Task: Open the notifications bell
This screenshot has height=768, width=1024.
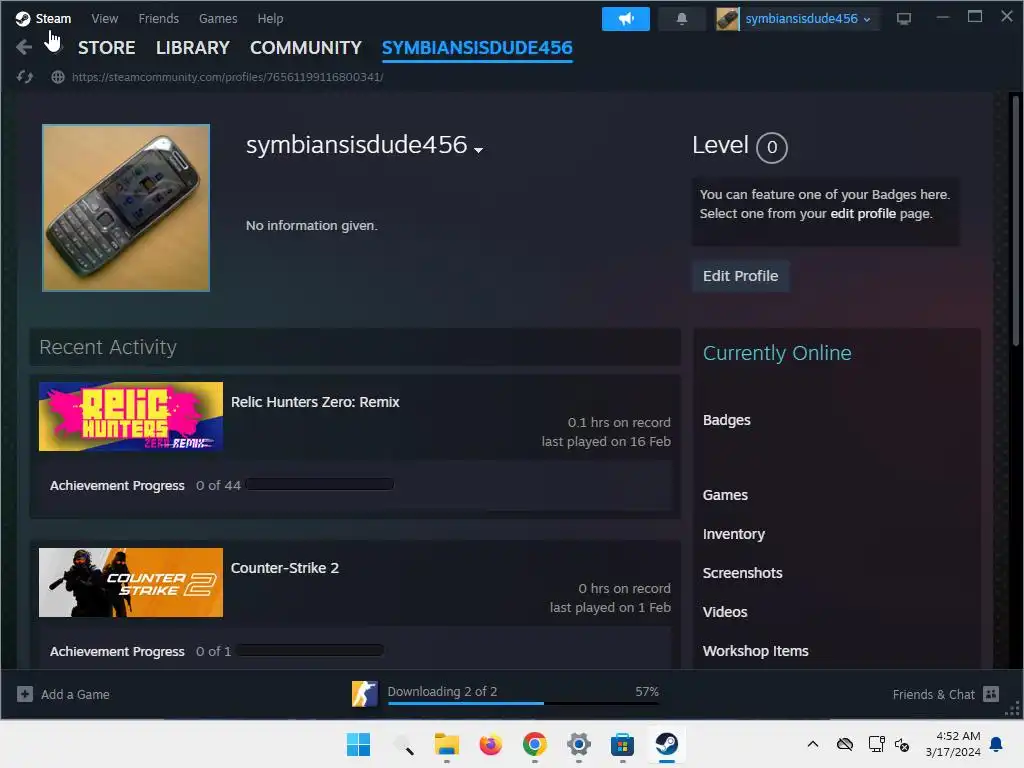Action: [681, 19]
